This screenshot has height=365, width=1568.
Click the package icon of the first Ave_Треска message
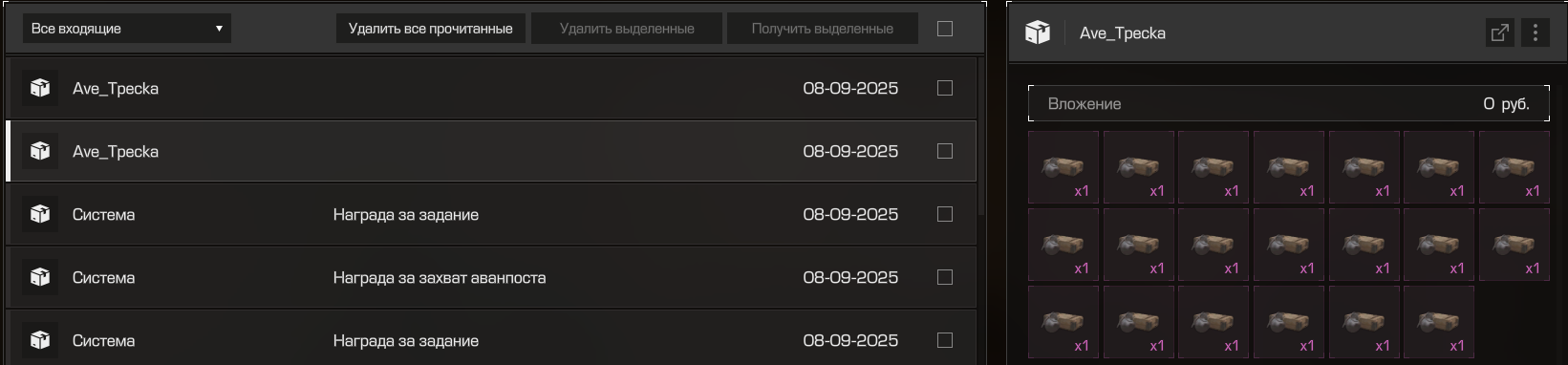click(40, 88)
